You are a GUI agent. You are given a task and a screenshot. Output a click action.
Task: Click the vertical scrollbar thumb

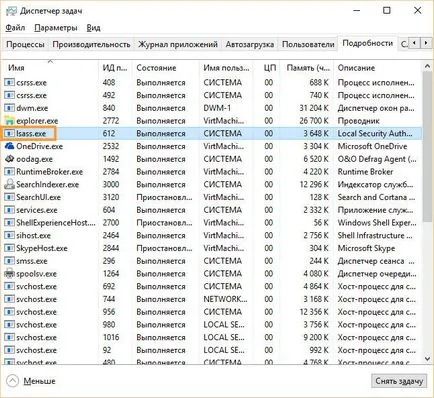click(427, 147)
